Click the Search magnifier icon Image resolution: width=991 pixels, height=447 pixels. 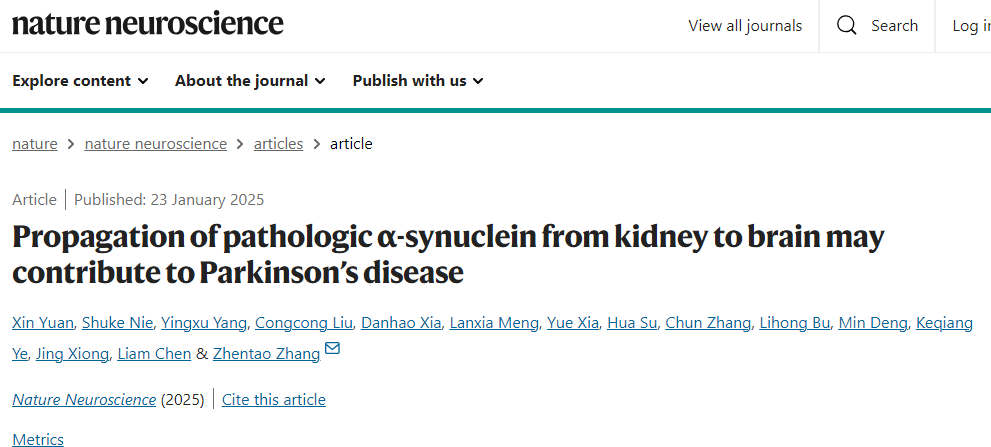(x=846, y=26)
